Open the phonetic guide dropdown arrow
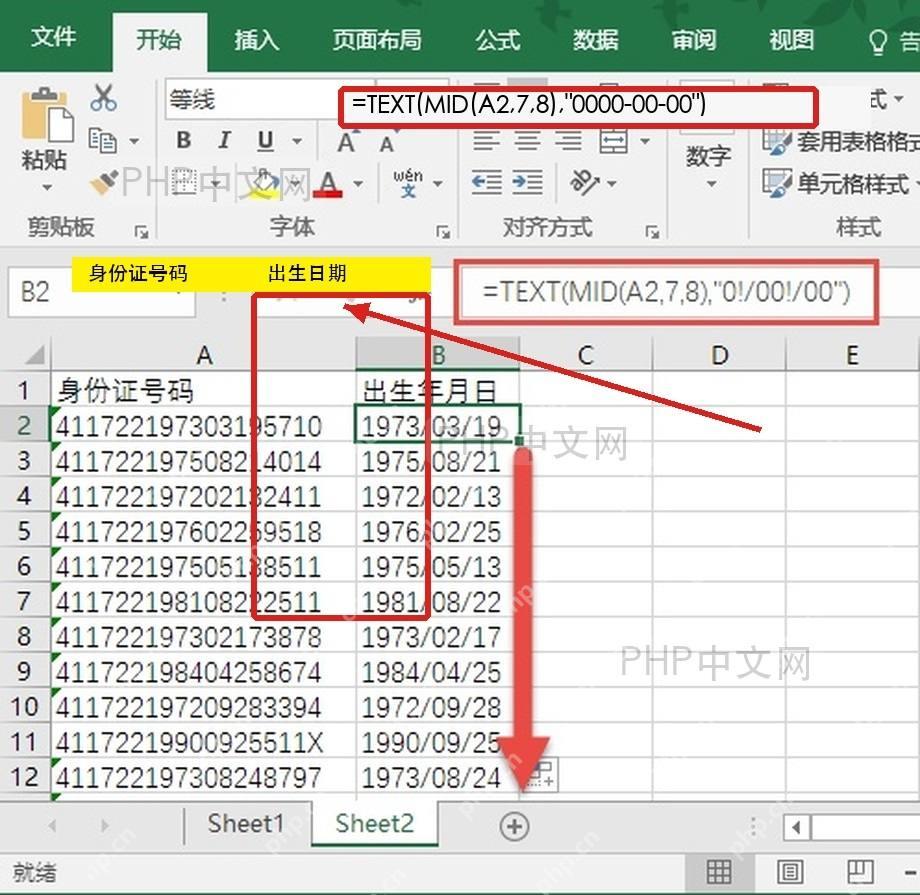This screenshot has width=920, height=895. click(438, 184)
